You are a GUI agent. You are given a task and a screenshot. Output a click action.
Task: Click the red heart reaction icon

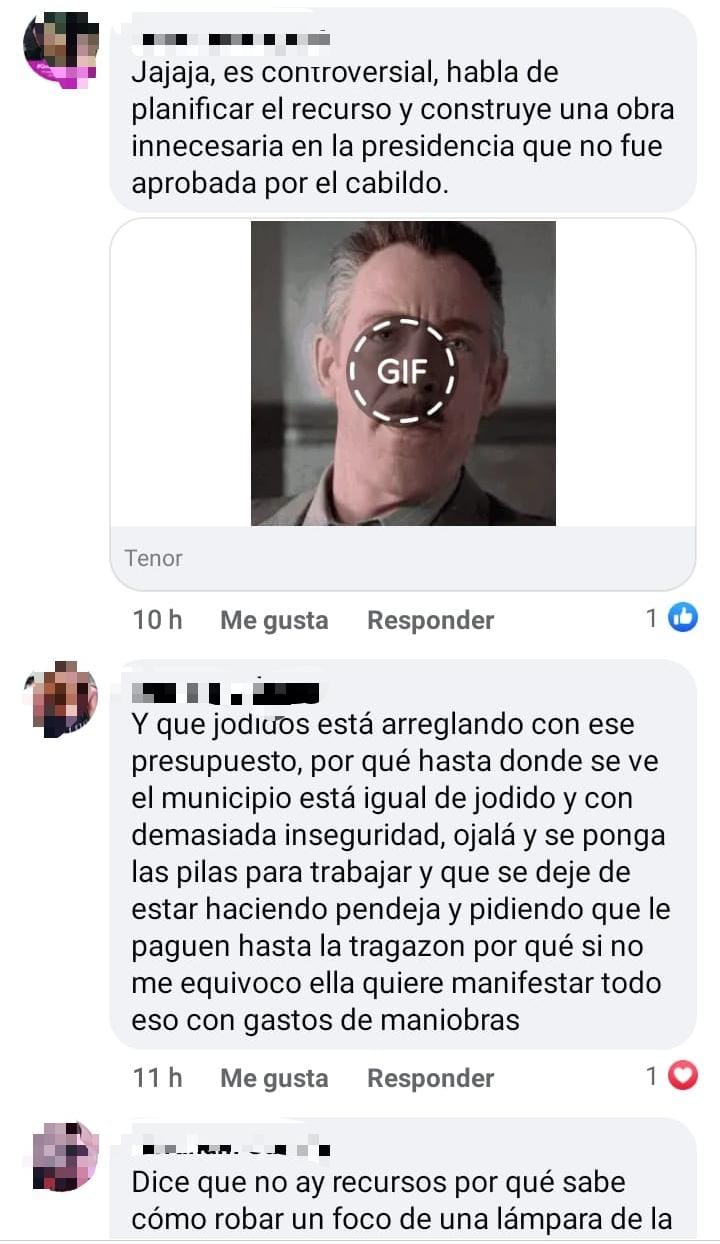pos(682,1077)
